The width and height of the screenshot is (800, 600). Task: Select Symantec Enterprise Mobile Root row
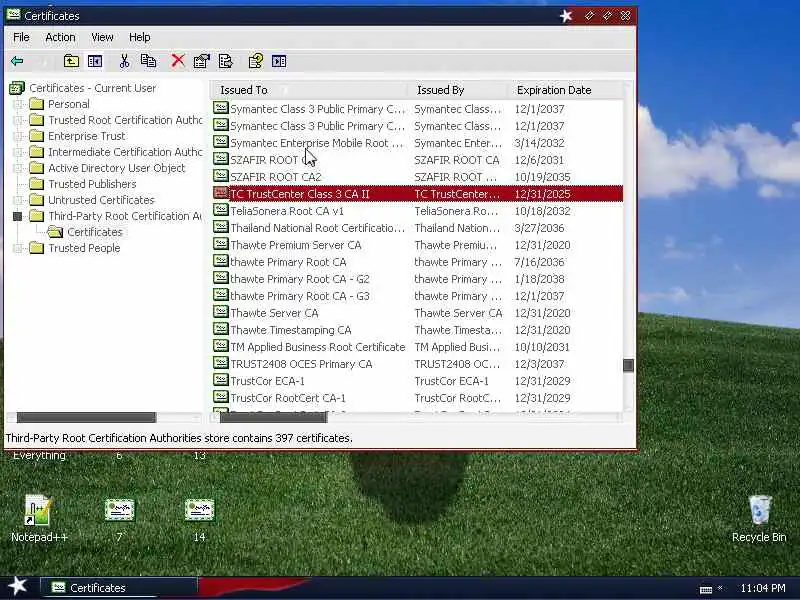tap(417, 143)
